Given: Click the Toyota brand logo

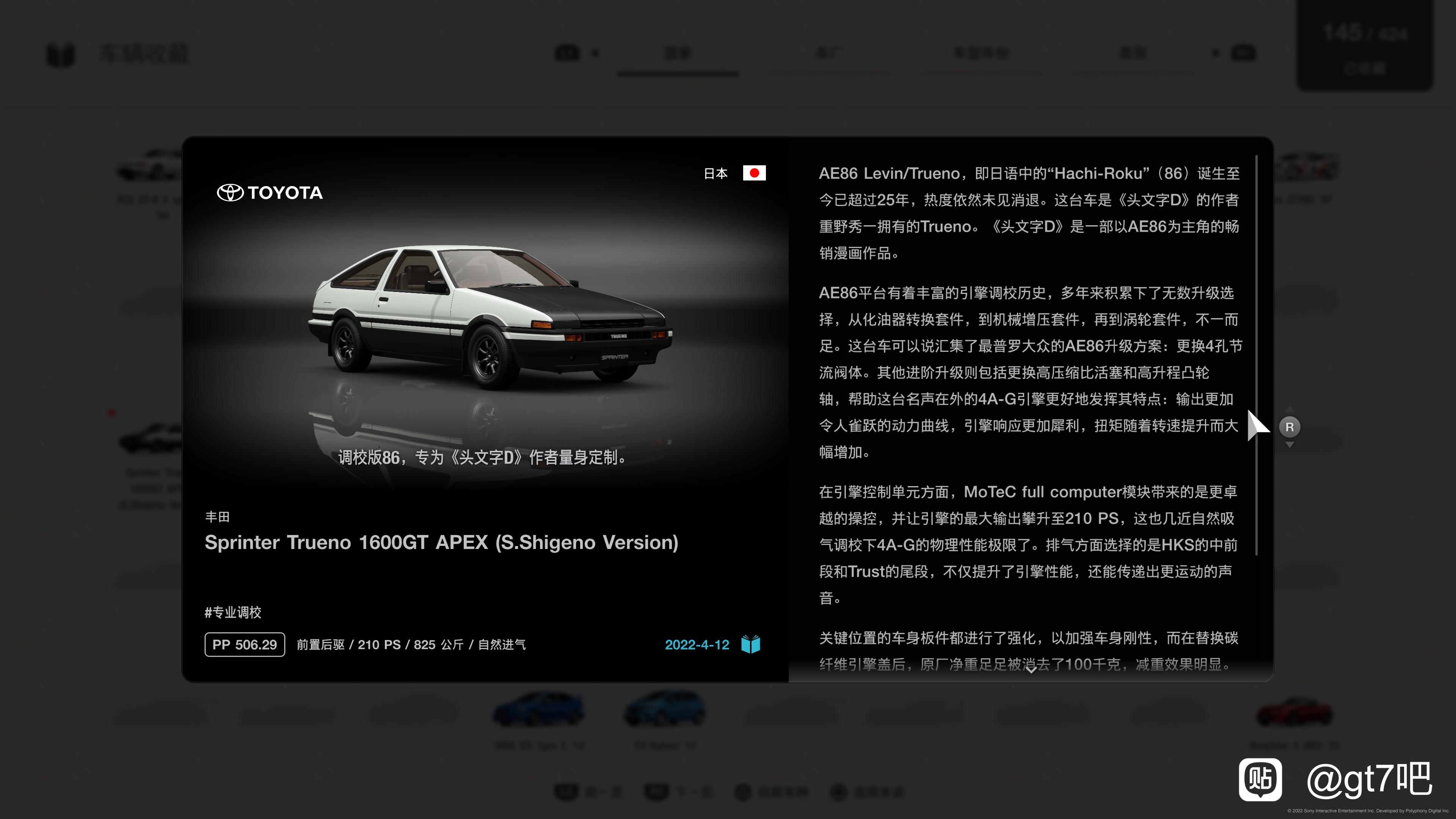Looking at the screenshot, I should tap(270, 193).
